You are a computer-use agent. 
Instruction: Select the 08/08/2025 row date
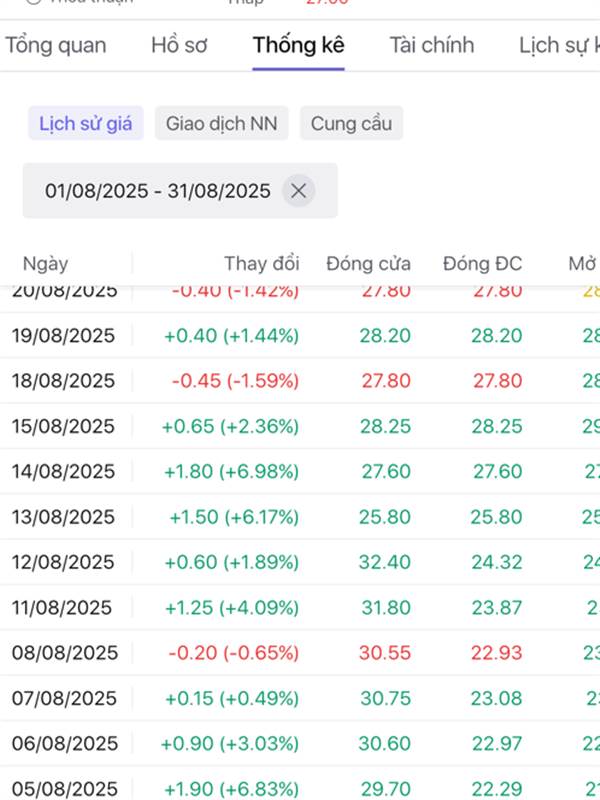pyautogui.click(x=64, y=653)
